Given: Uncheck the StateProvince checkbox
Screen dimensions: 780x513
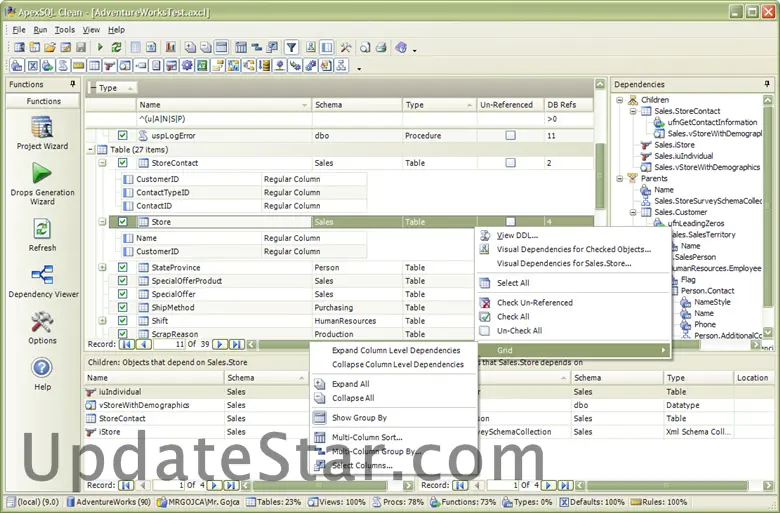Looking at the screenshot, I should tap(122, 267).
